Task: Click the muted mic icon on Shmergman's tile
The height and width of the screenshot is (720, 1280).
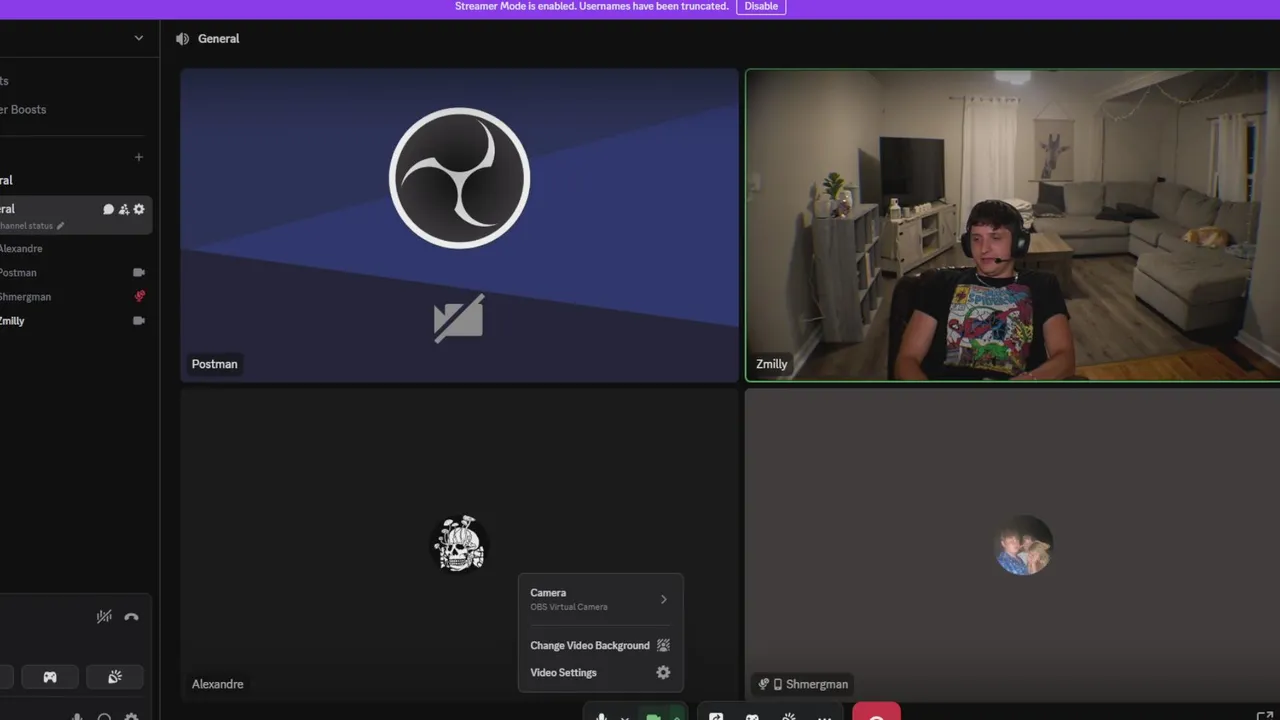Action: 764,684
